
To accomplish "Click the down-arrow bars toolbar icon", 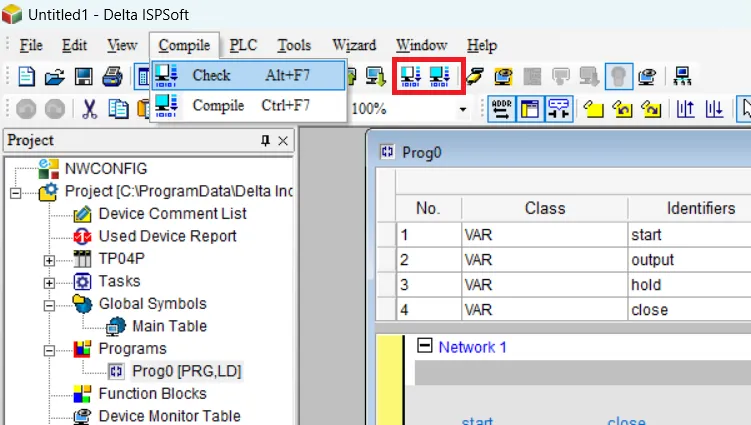I will pyautogui.click(x=714, y=109).
